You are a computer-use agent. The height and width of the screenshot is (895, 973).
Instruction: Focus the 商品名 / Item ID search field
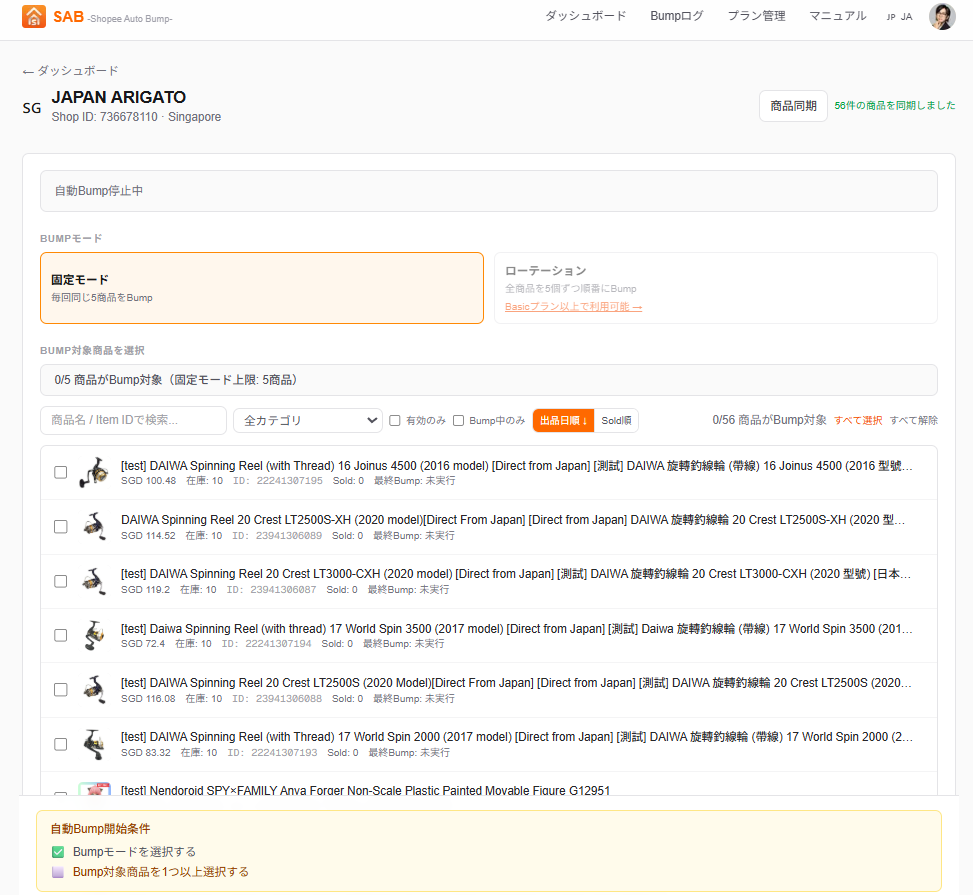click(133, 421)
